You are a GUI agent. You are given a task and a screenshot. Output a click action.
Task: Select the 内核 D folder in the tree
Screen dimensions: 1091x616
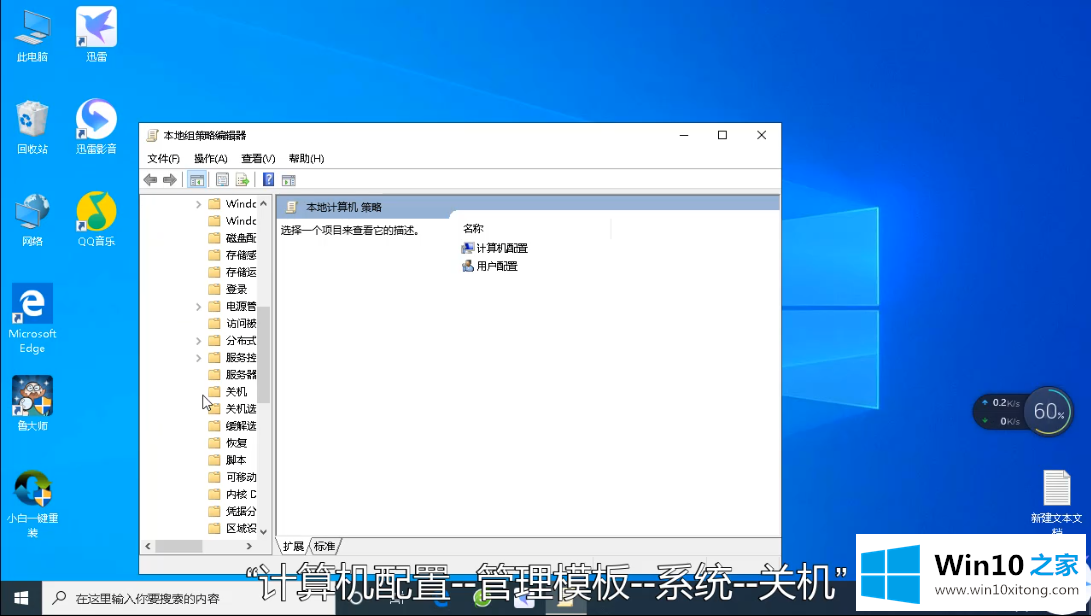(232, 494)
